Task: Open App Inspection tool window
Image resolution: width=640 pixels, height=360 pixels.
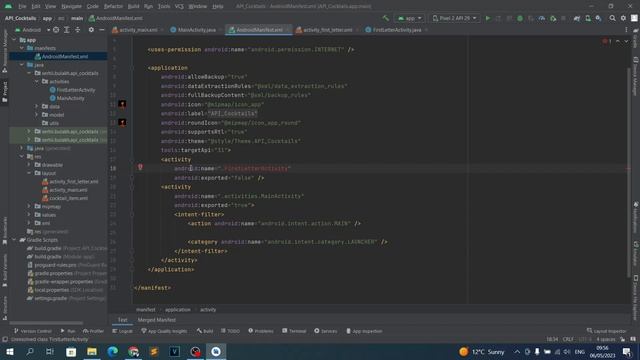Action: click(364, 331)
